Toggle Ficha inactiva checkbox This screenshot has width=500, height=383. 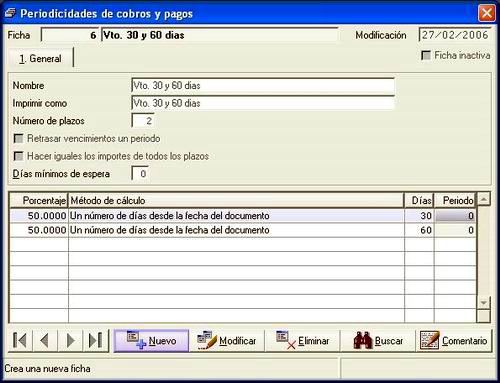426,55
